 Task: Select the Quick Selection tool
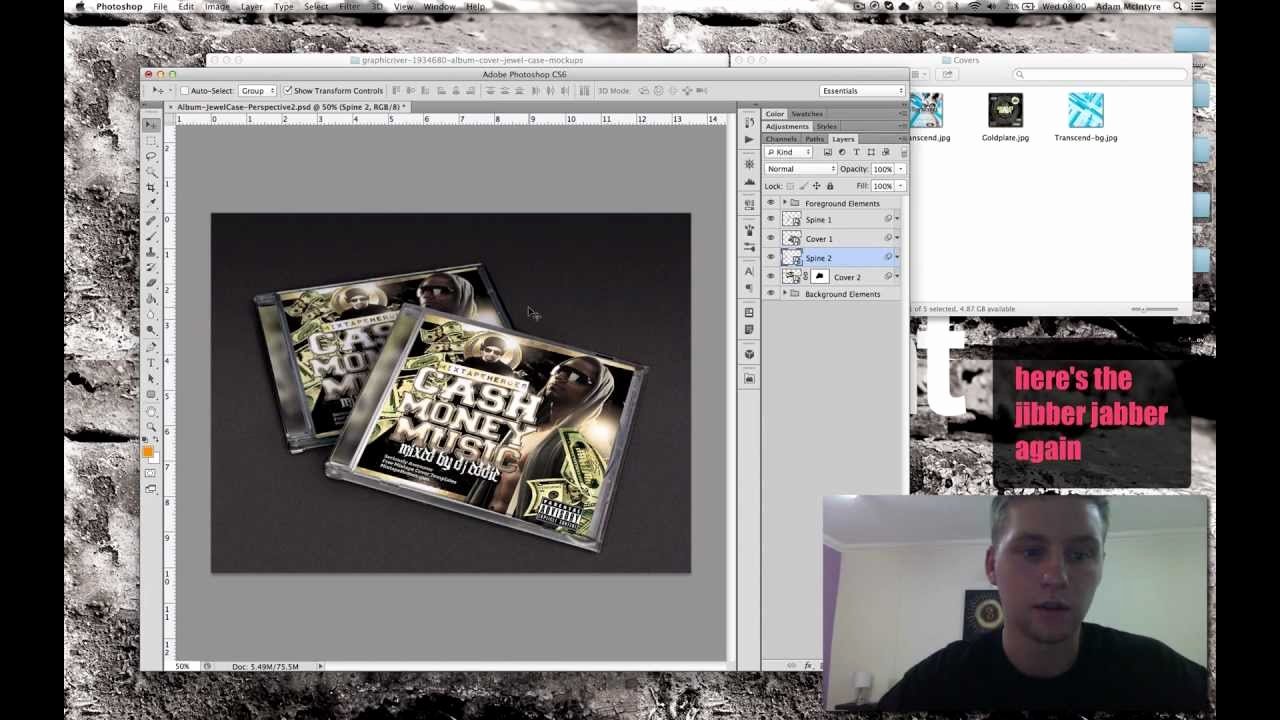pos(151,172)
